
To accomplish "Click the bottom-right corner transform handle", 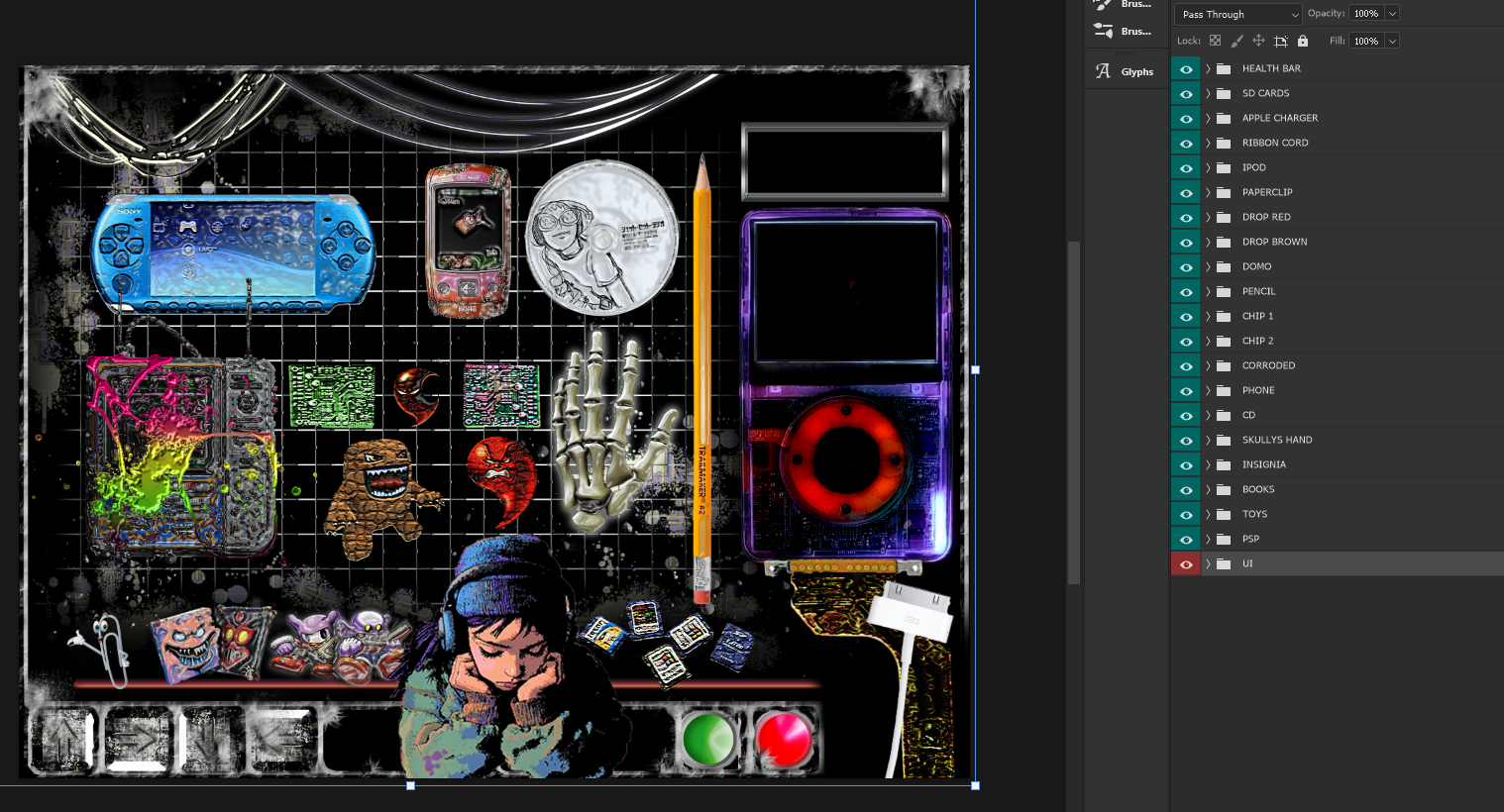I will point(975,785).
